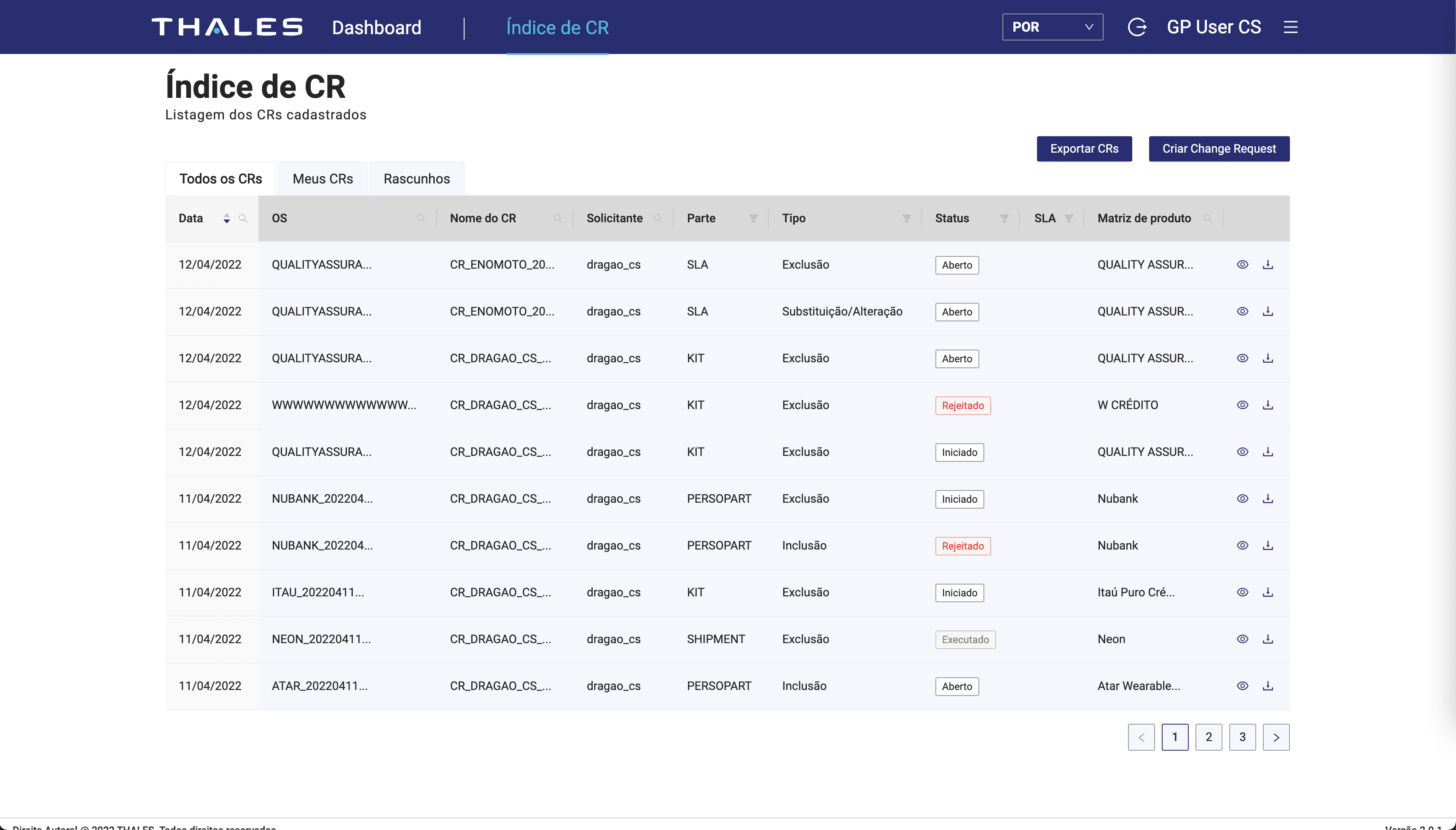This screenshot has height=830, width=1456.
Task: Download the W CRÉDITO row CR
Action: [x=1268, y=405]
